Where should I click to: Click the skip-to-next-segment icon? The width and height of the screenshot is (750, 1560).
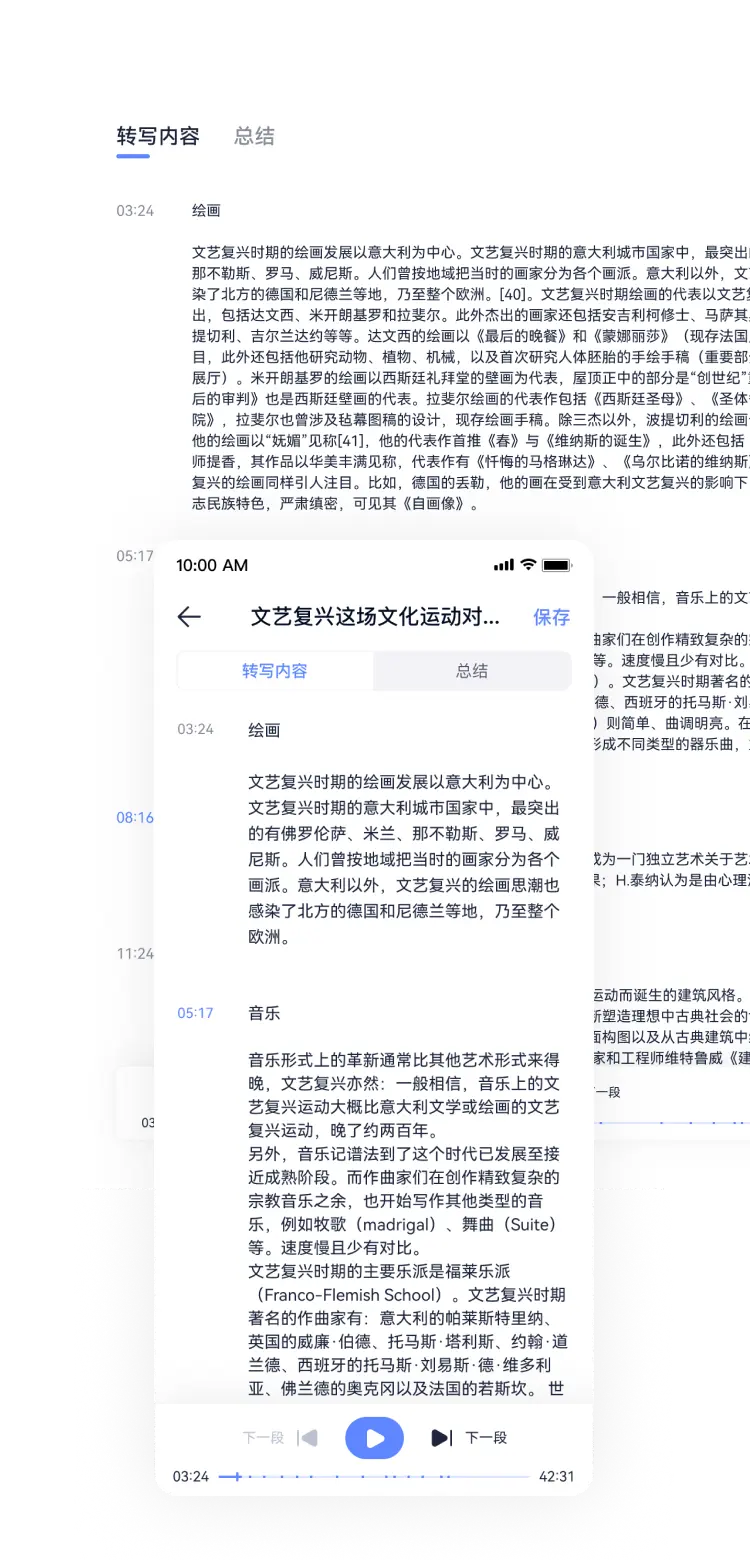pyautogui.click(x=440, y=1438)
